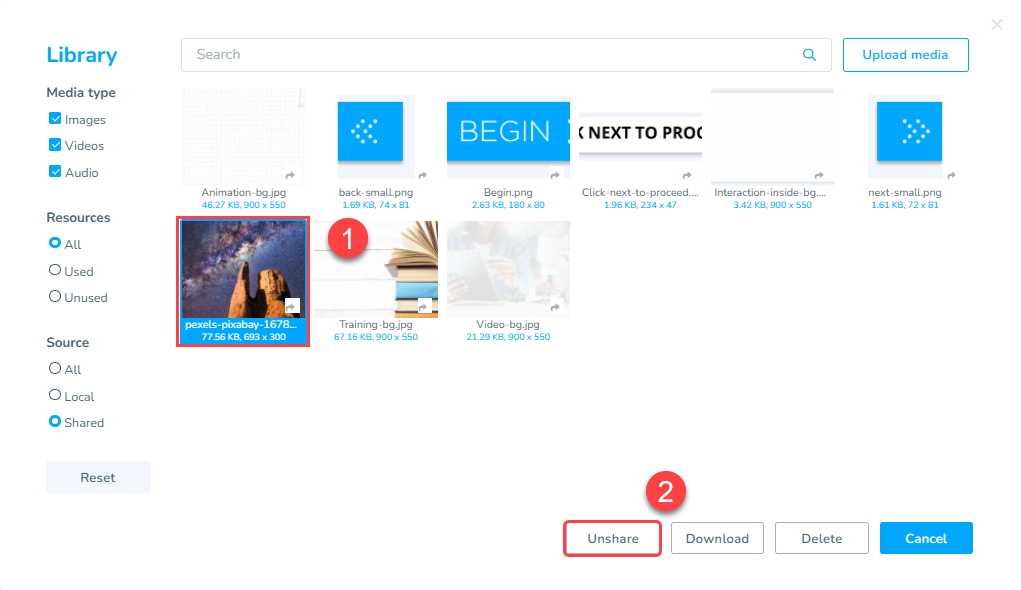Click the Unshare button
Viewport: 1021px width, 590px height.
point(612,538)
